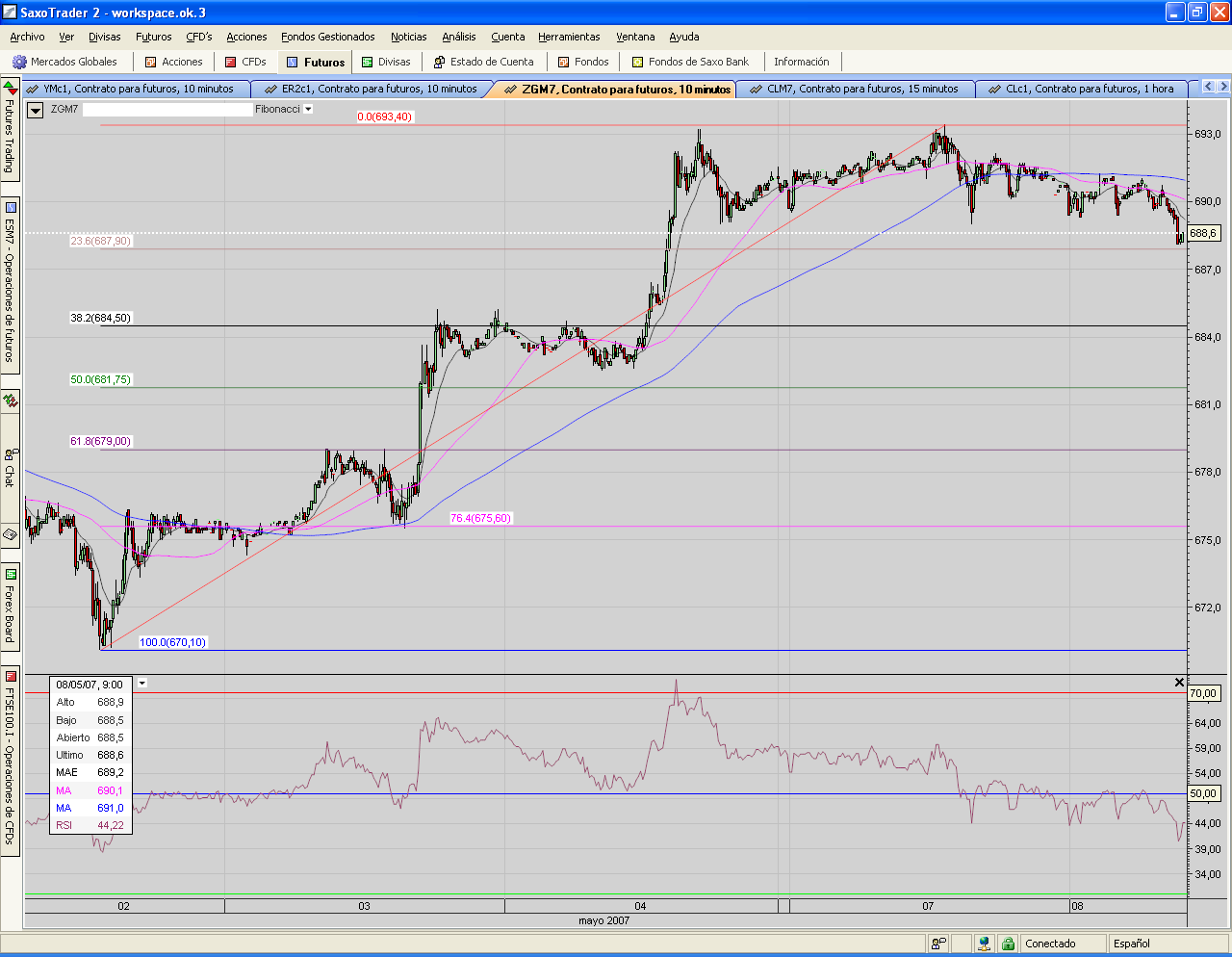Screen dimensions: 1232x957
Task: Expand the dropdown beside 08/05/07 date box
Action: pos(142,684)
